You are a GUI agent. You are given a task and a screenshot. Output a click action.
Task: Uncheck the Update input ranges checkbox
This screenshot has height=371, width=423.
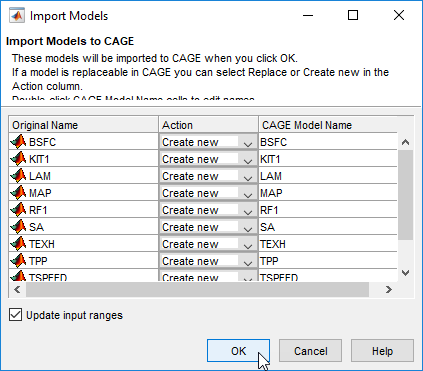click(15, 315)
